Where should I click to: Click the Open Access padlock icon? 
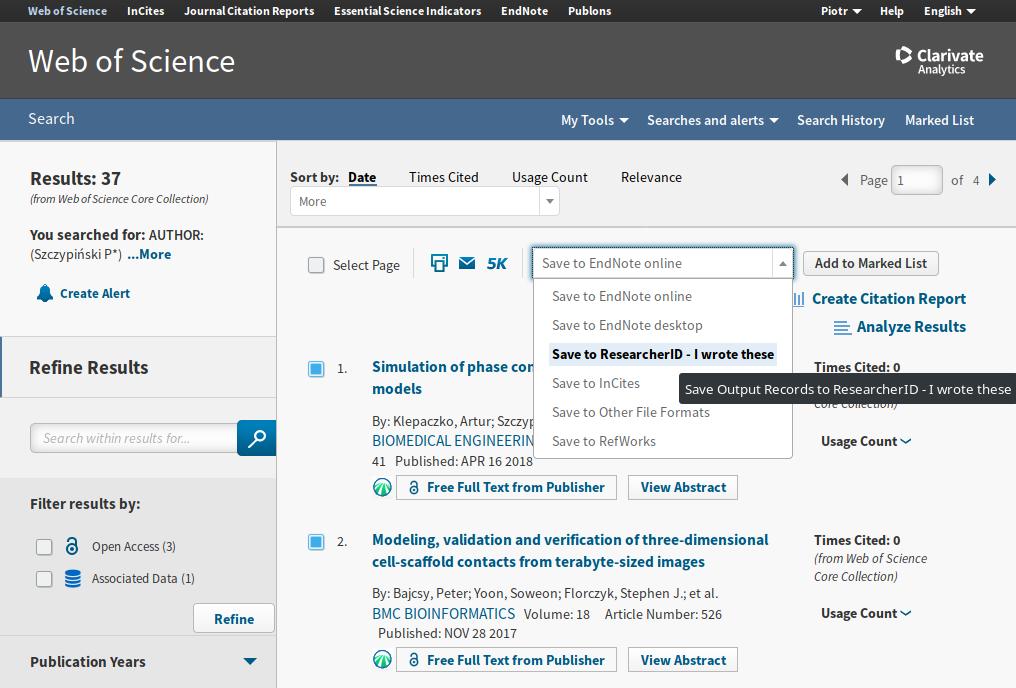click(x=72, y=546)
